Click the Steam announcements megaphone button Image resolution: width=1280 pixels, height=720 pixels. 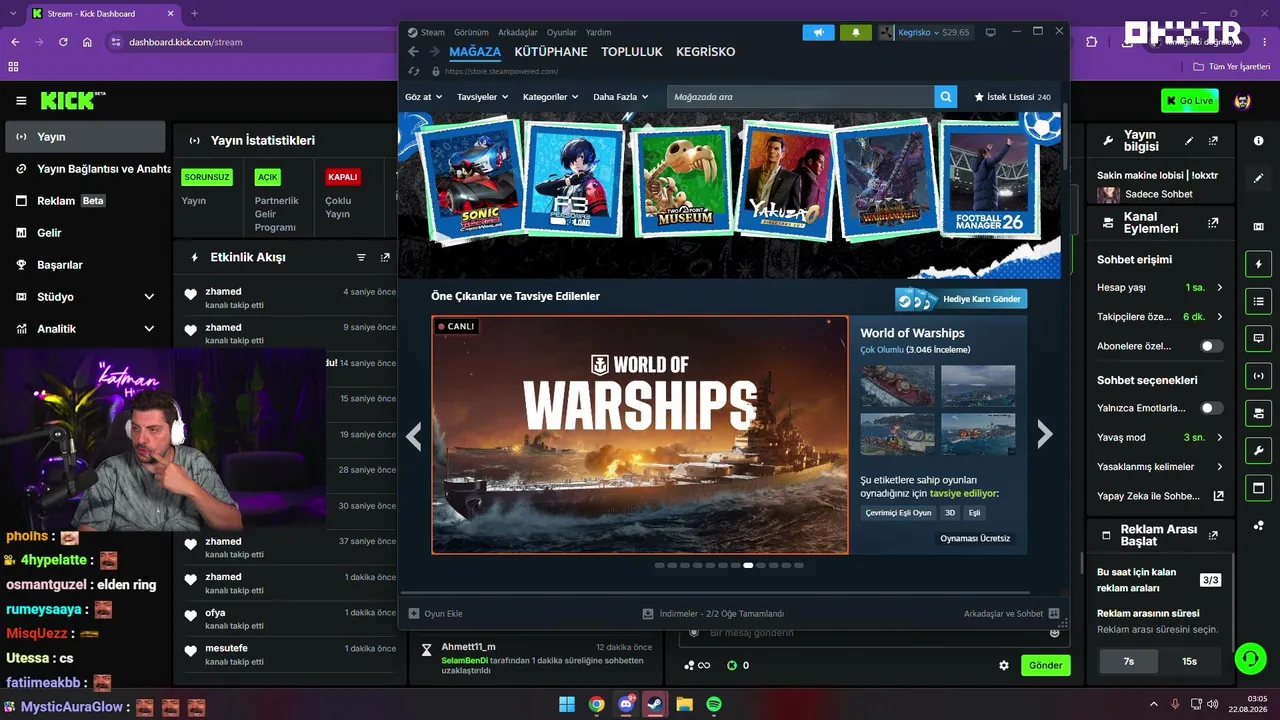point(818,32)
